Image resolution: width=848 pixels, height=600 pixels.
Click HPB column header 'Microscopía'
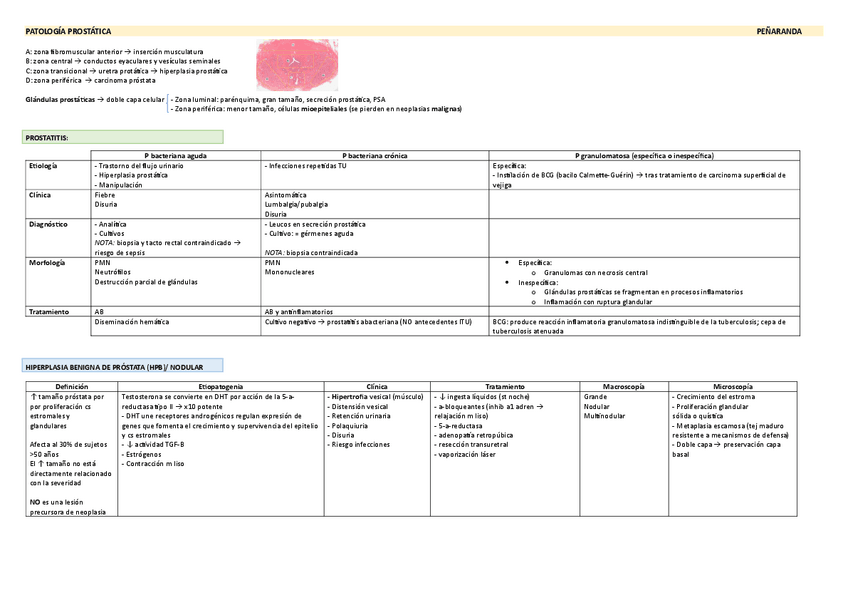(733, 387)
